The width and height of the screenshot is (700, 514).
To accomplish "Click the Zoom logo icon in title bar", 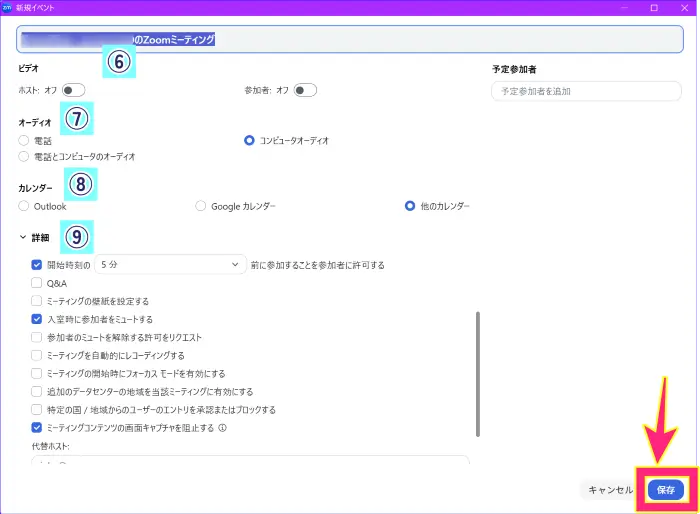I will coord(7,8).
